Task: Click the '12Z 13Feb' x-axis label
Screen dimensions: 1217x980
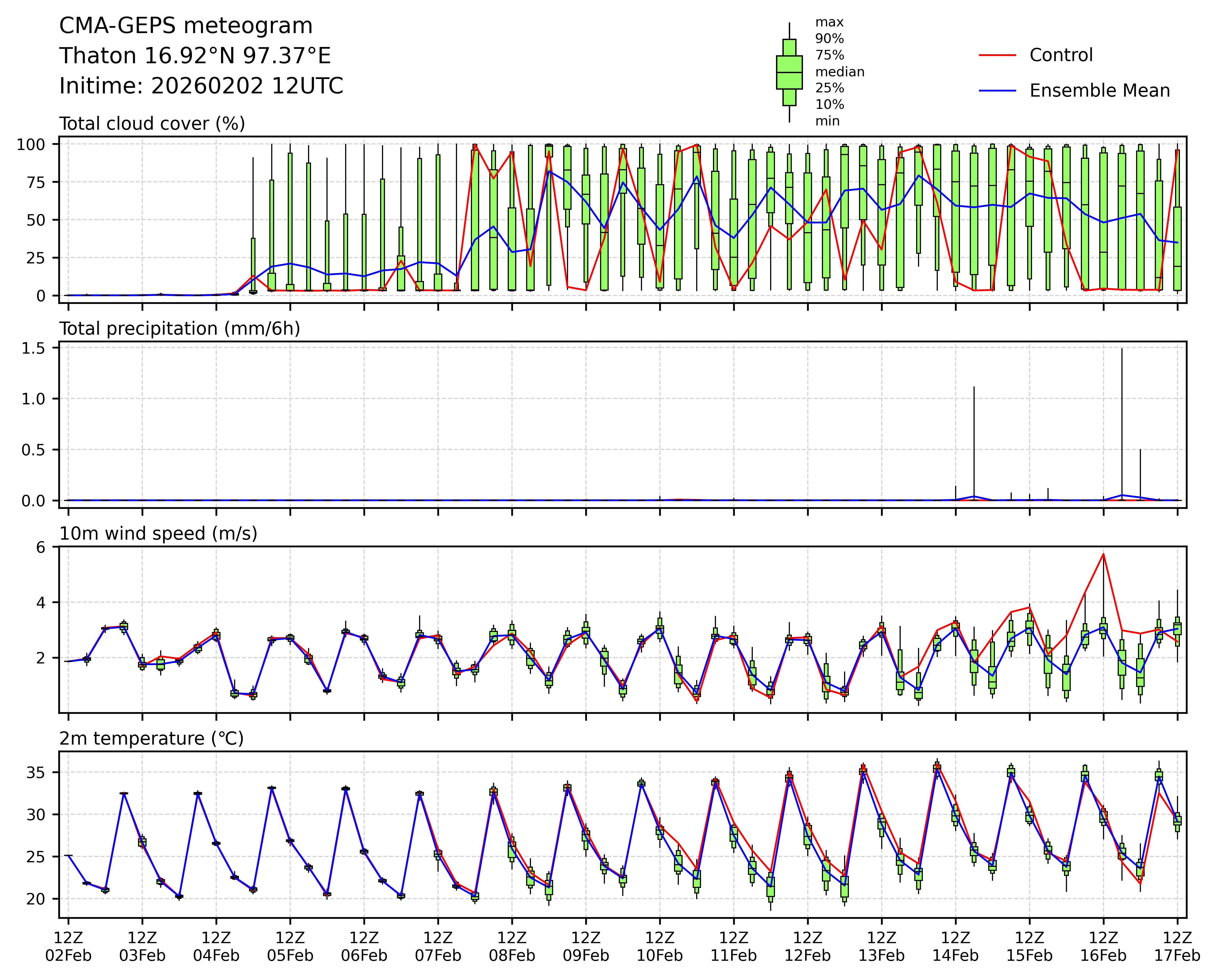Action: pyautogui.click(x=881, y=947)
